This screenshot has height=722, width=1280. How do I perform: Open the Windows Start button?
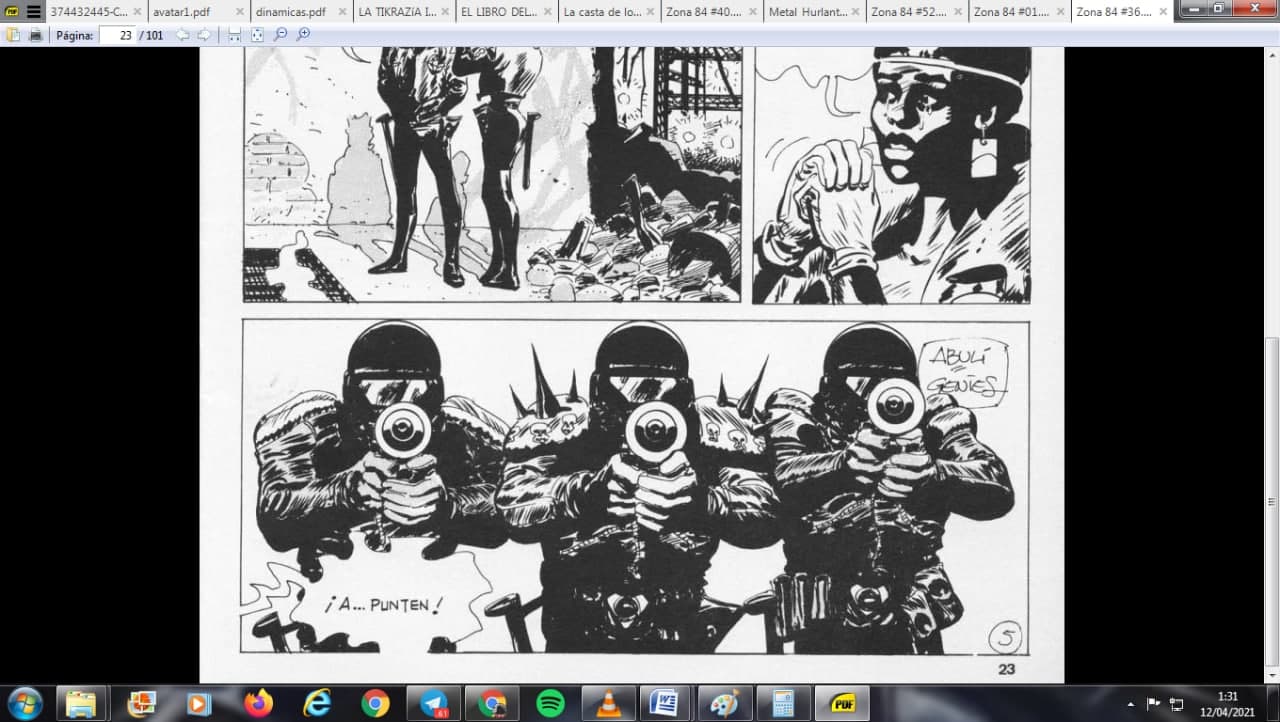[24, 703]
